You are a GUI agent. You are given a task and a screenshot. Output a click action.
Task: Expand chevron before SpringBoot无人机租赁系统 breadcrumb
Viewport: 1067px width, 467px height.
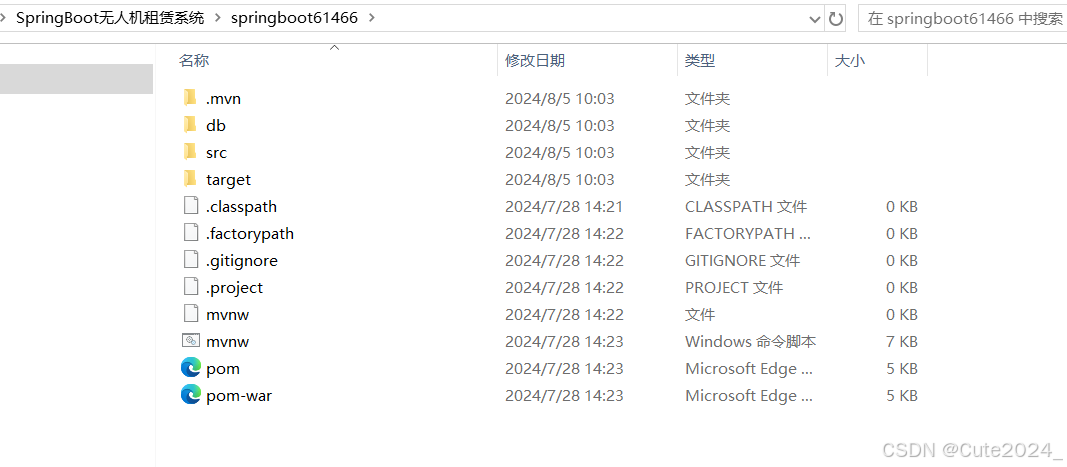pyautogui.click(x=4, y=18)
